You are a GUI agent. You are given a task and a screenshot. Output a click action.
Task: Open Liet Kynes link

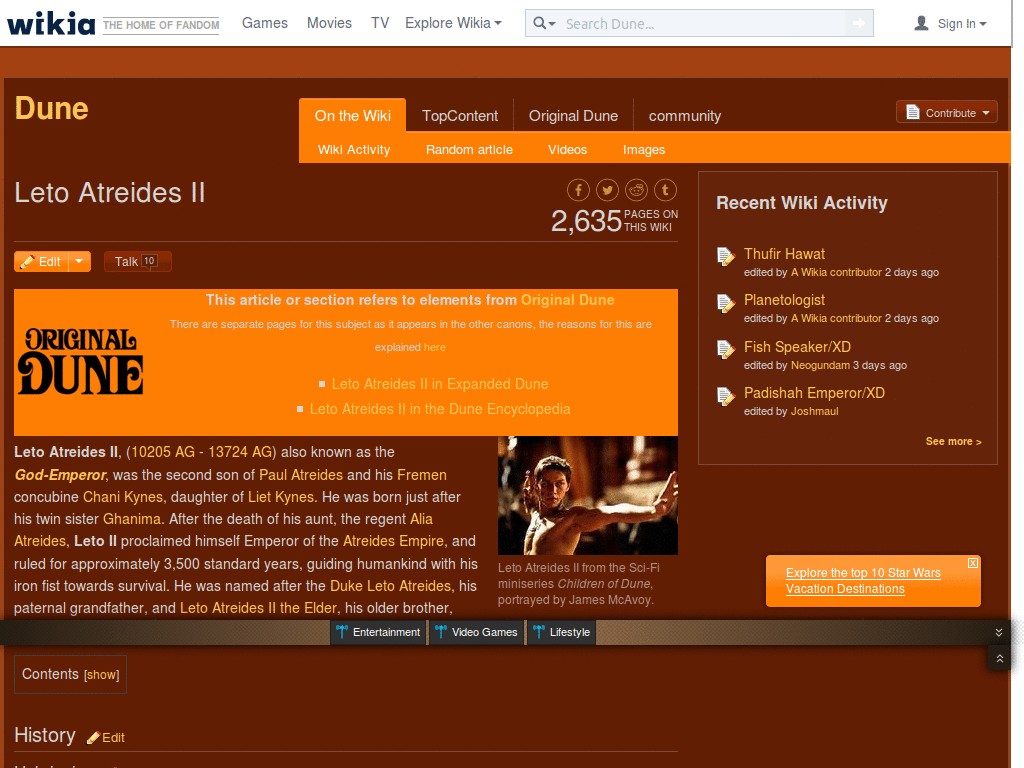click(281, 497)
